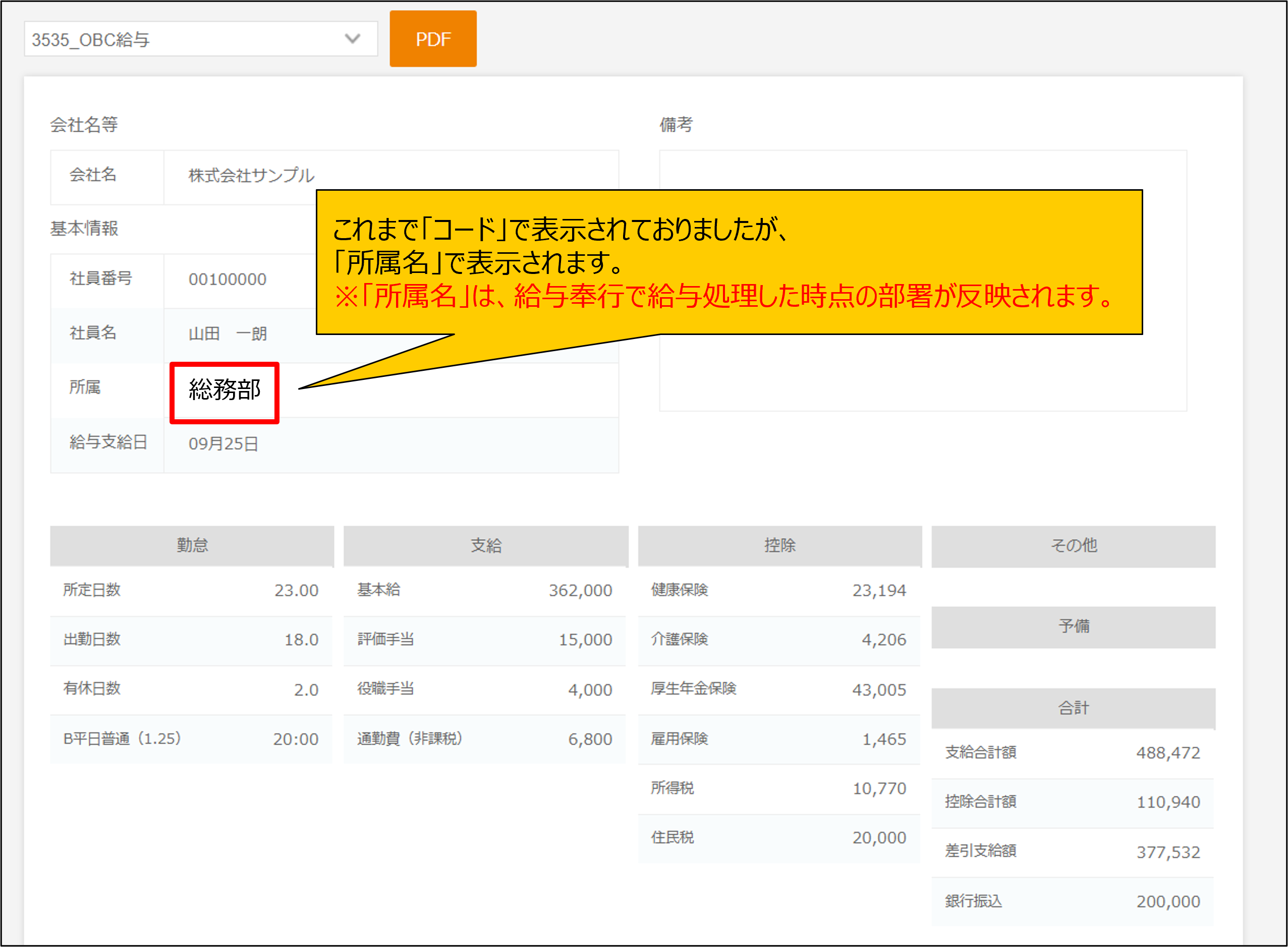Click the 給与支給日 value 09月25日
This screenshot has width=1288, height=947.
point(223,444)
